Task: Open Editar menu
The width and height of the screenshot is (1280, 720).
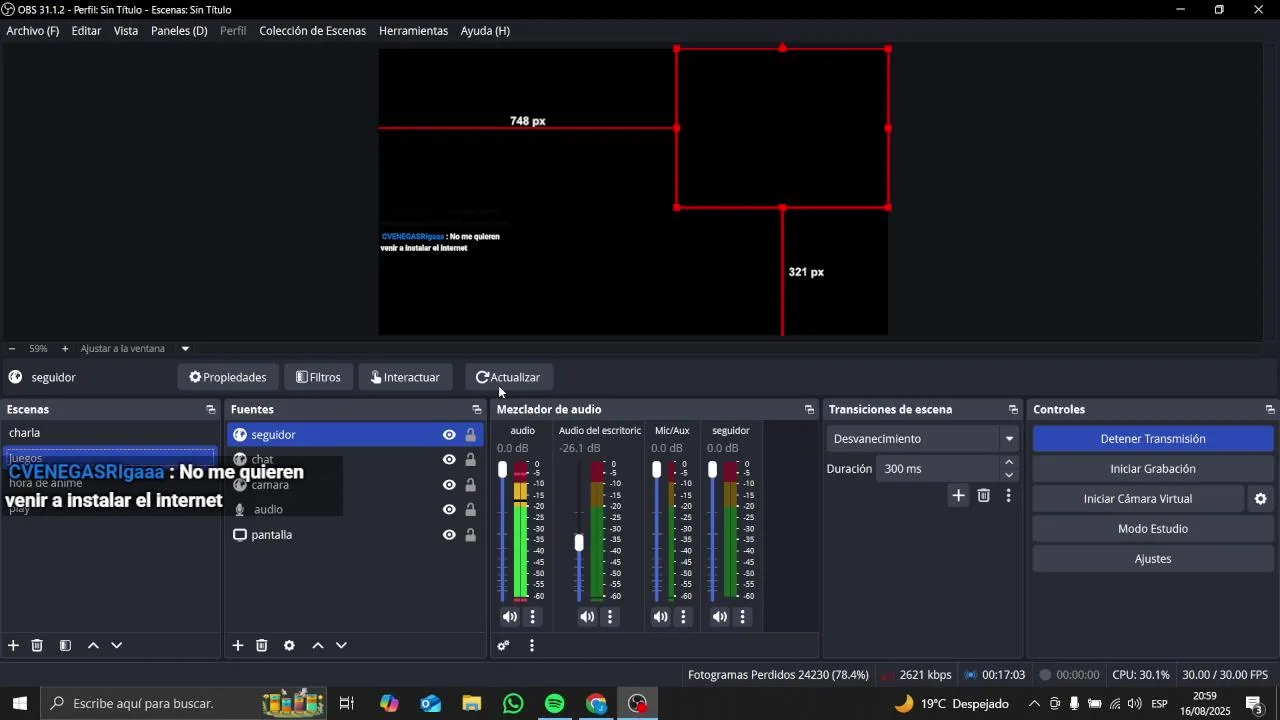Action: 86,31
